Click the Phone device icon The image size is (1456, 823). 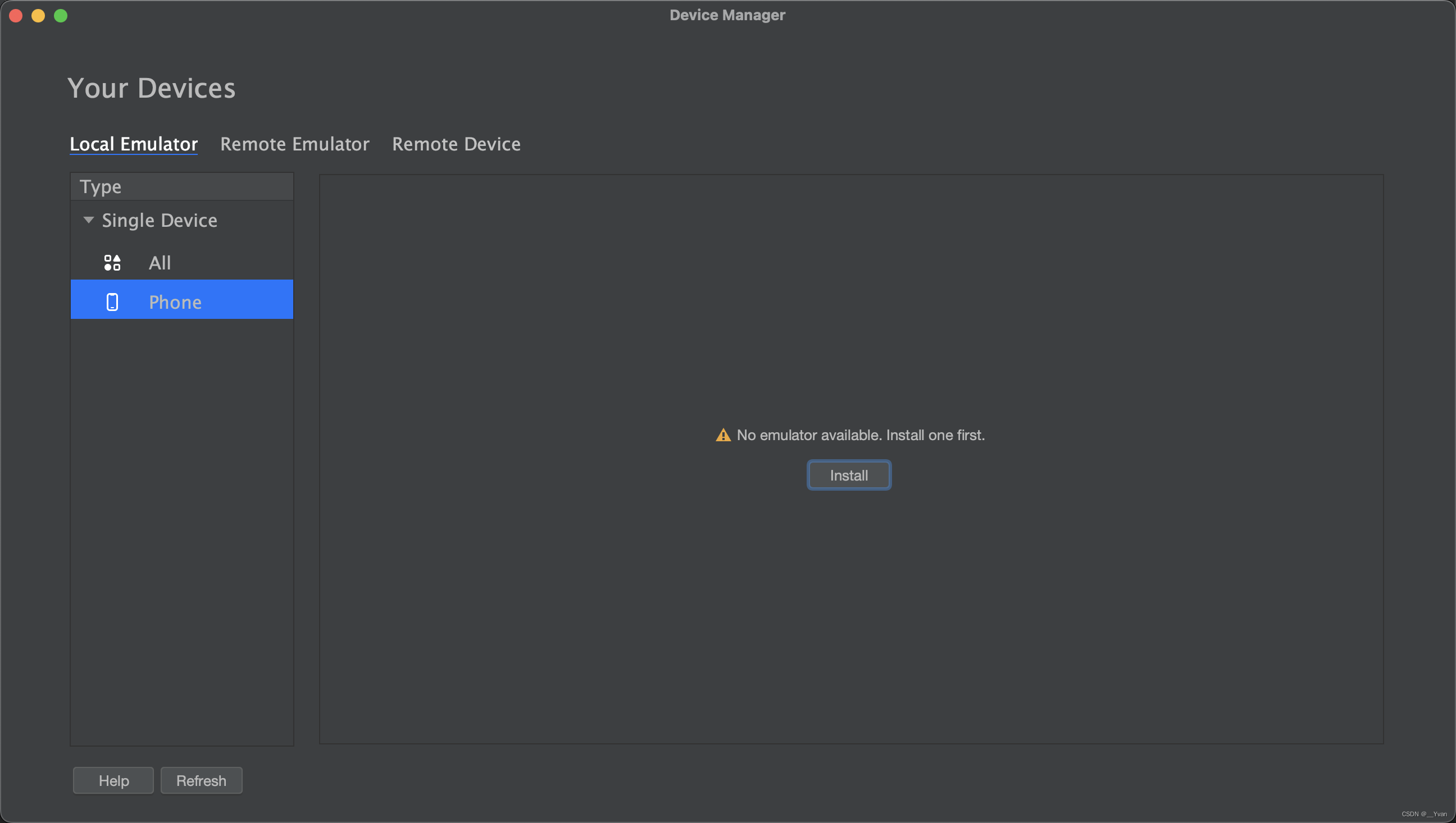point(112,302)
